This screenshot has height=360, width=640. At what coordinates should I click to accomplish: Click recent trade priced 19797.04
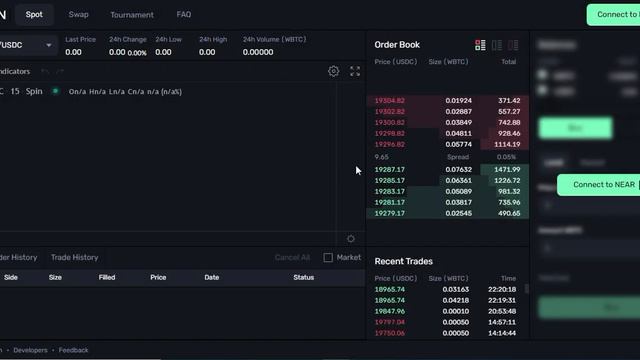[445, 322]
